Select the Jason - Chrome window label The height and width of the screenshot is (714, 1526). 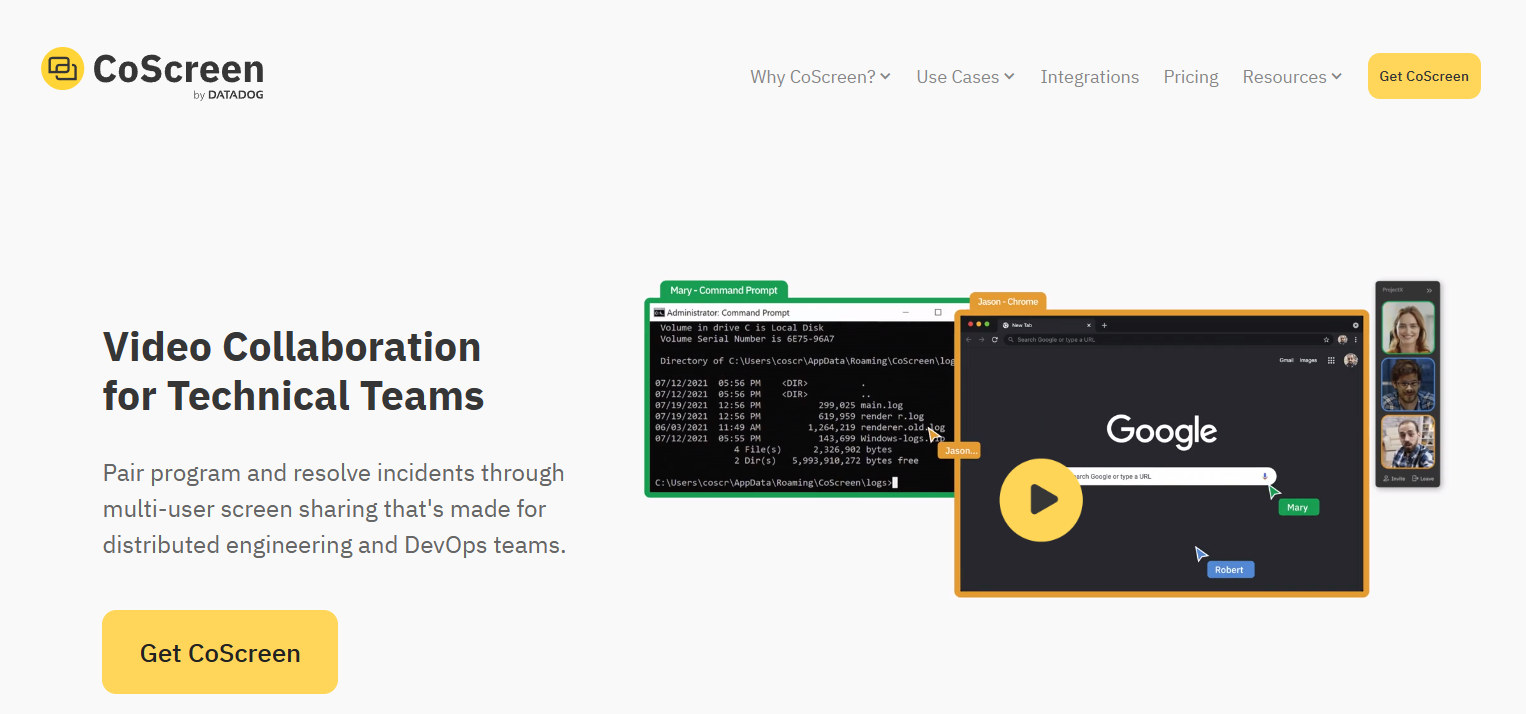pos(1008,301)
